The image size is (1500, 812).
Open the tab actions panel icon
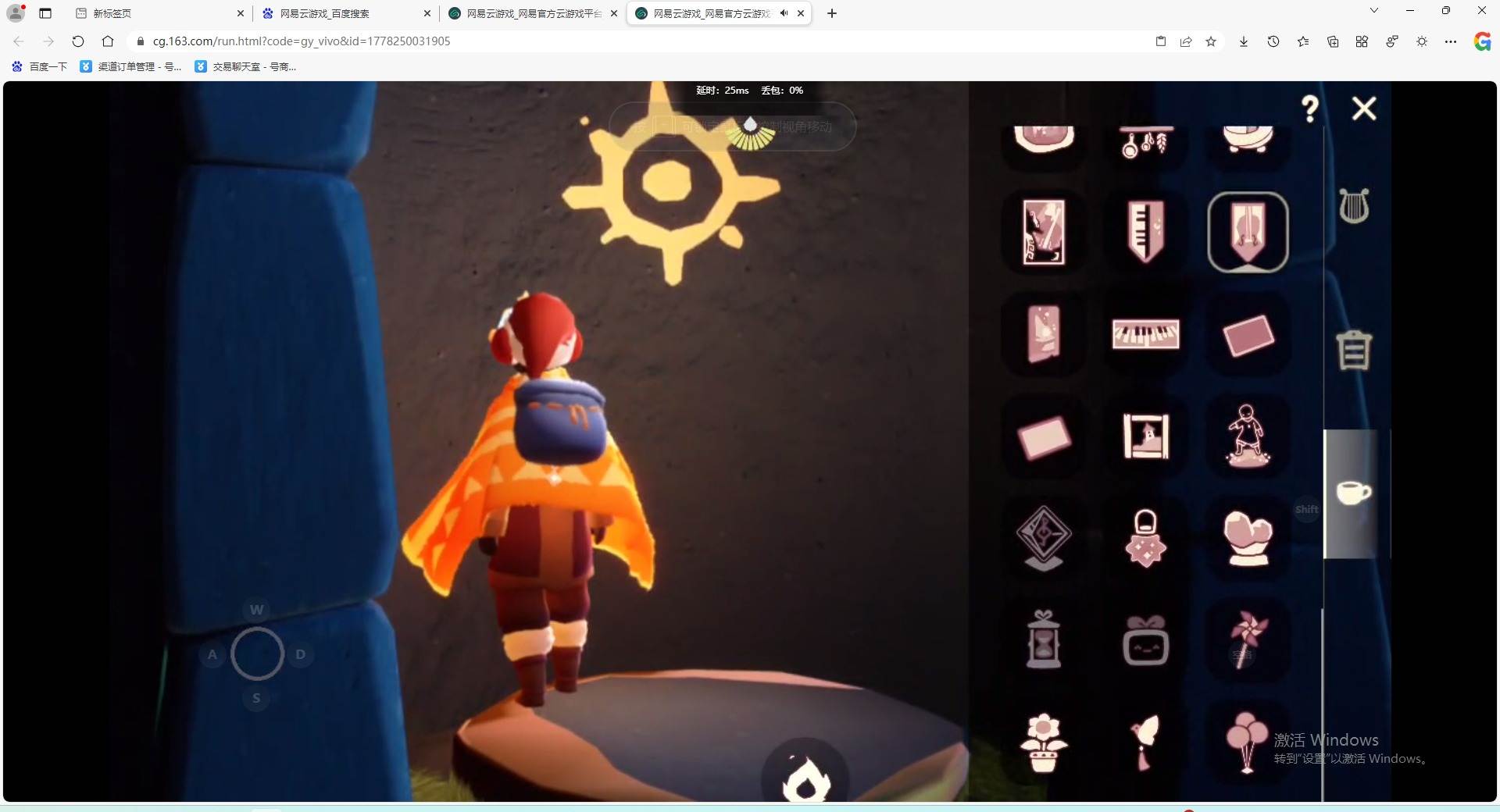pos(45,13)
